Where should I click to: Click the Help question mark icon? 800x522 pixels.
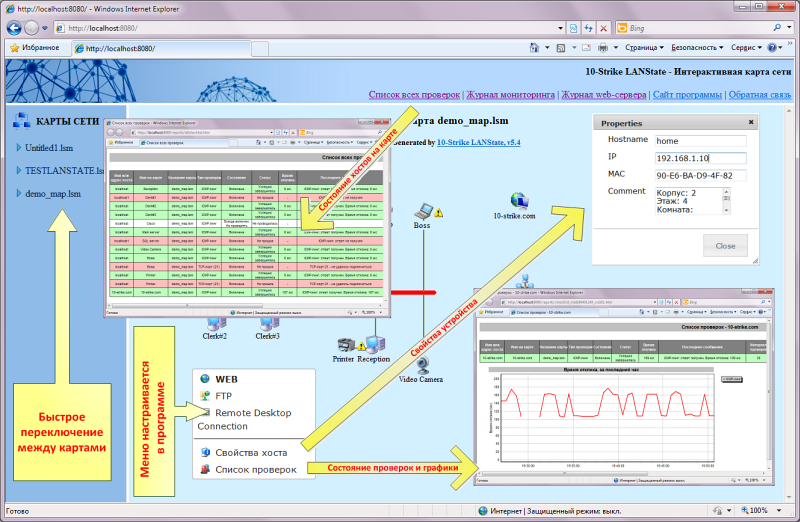pyautogui.click(x=772, y=47)
